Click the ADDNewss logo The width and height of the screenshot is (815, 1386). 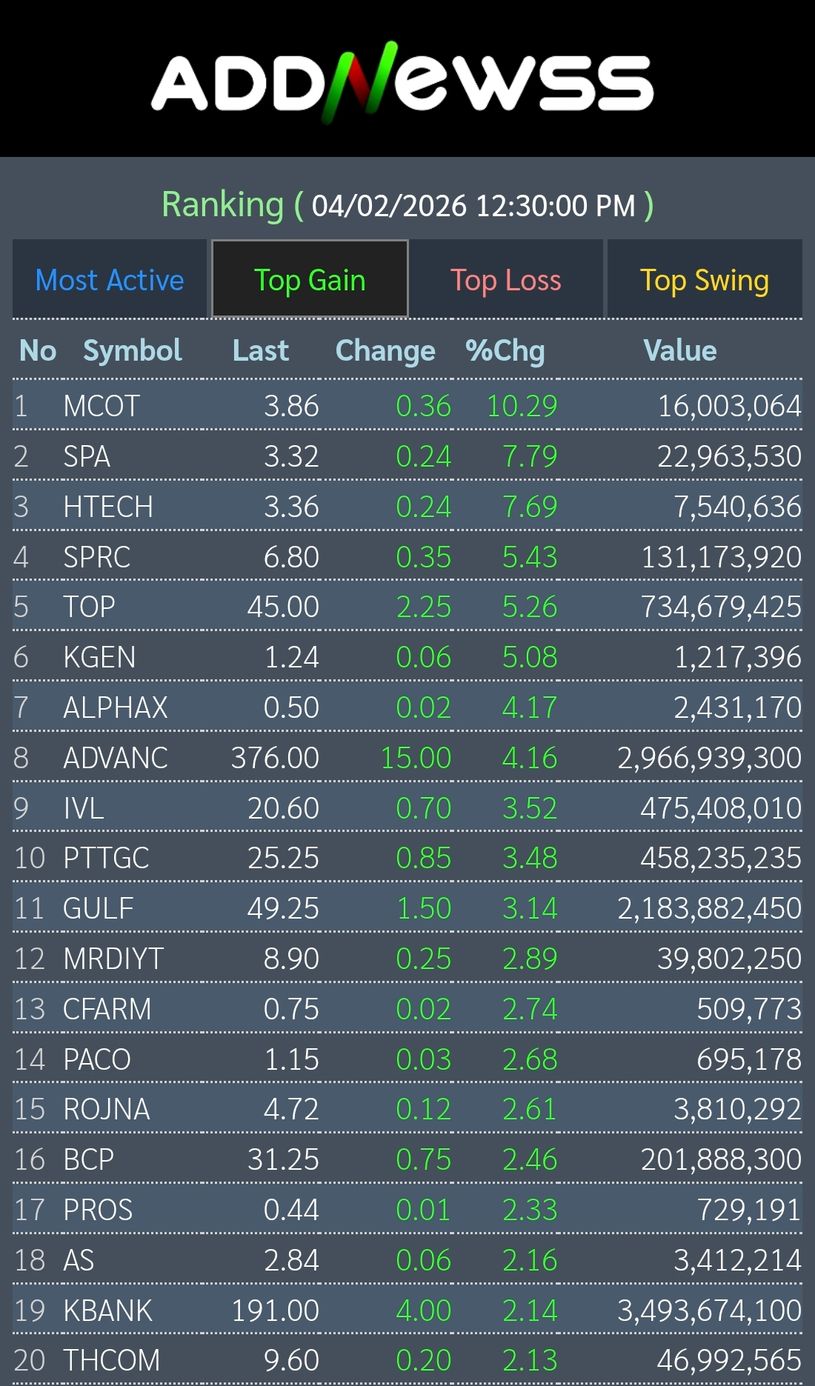[x=403, y=82]
